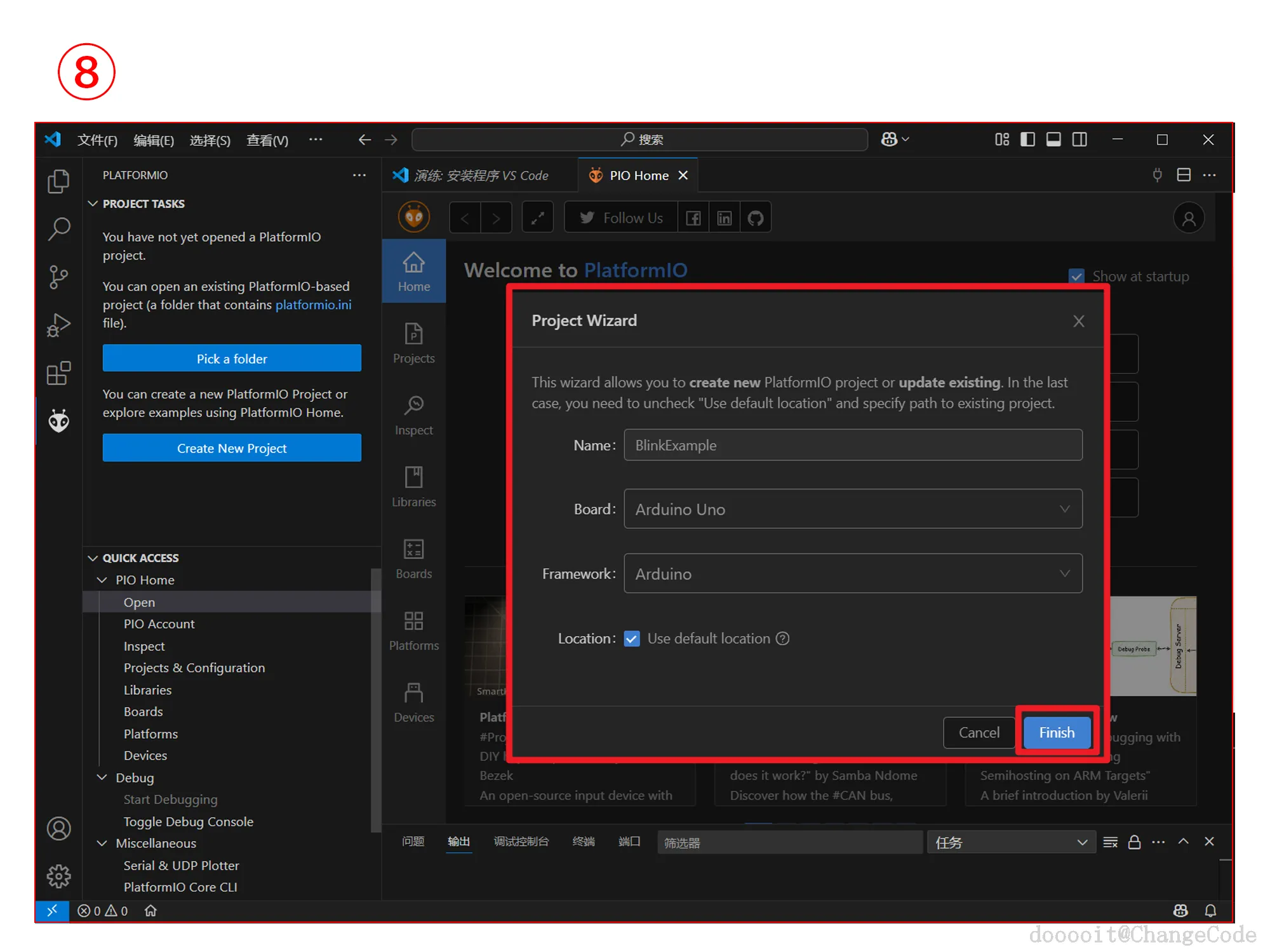
Task: Open the PlatformIO alien icon in activity bar
Action: click(x=58, y=421)
